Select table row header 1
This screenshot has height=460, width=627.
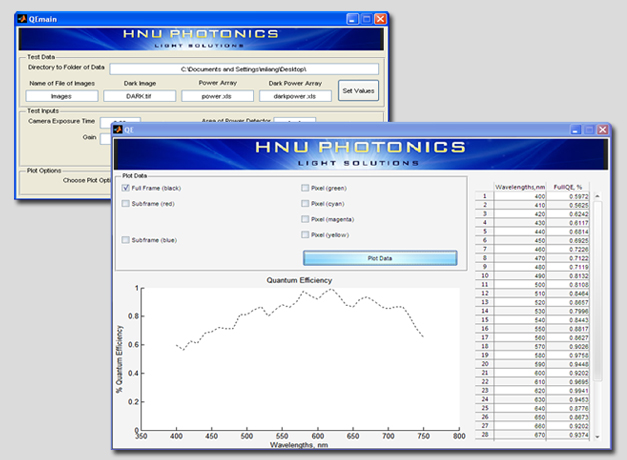[x=485, y=196]
